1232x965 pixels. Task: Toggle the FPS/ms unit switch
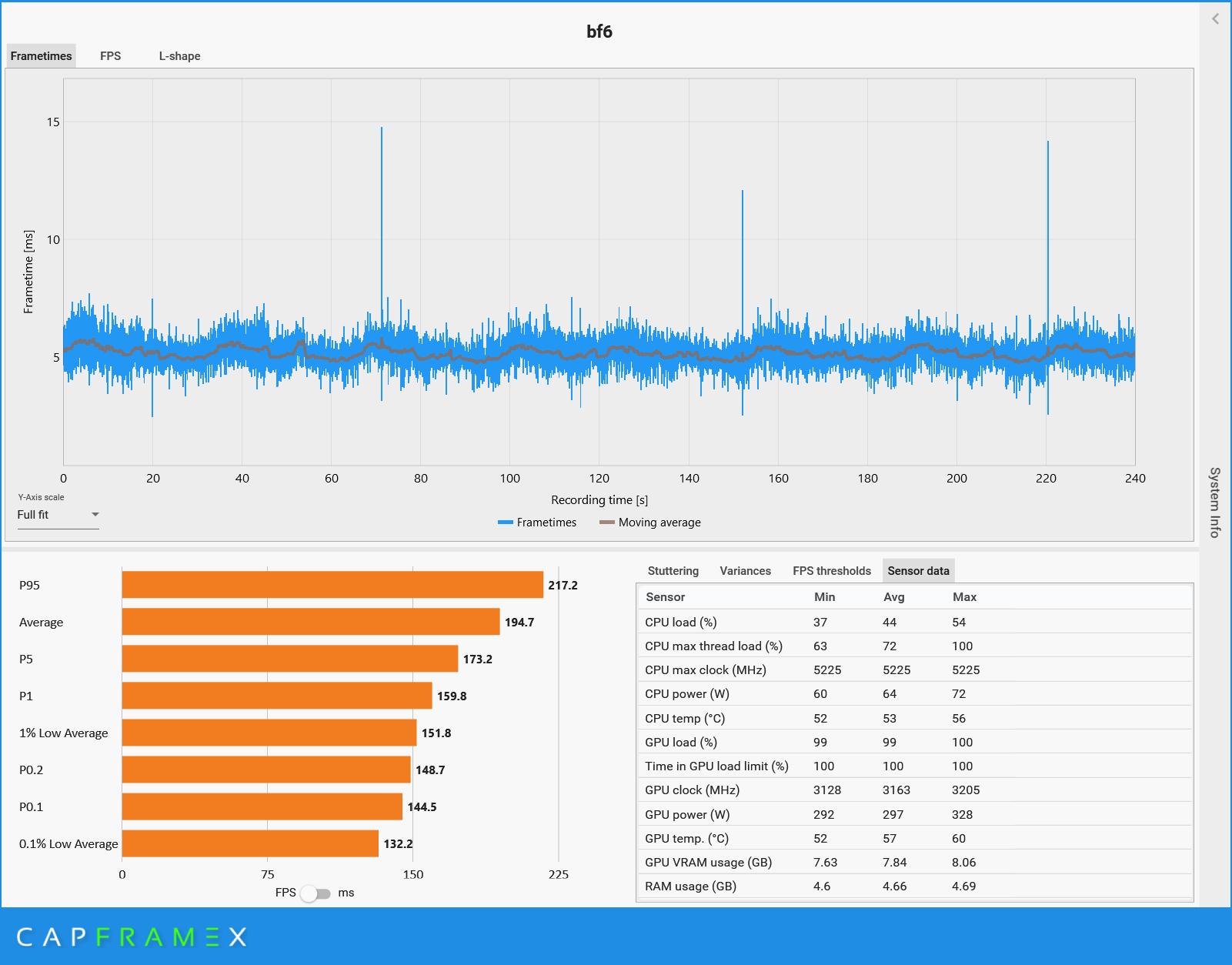316,893
